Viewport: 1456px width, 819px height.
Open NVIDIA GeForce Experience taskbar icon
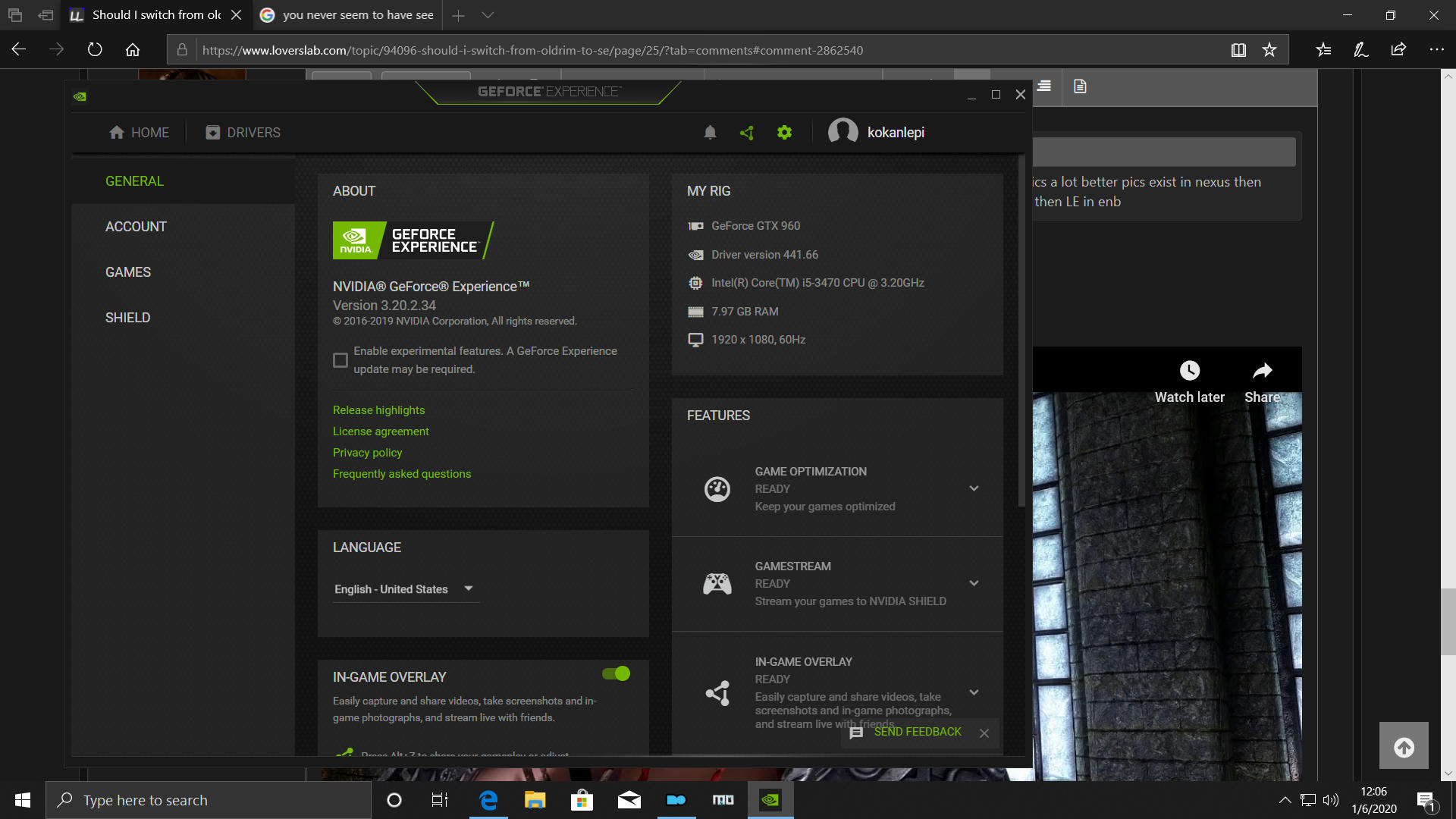tap(770, 800)
